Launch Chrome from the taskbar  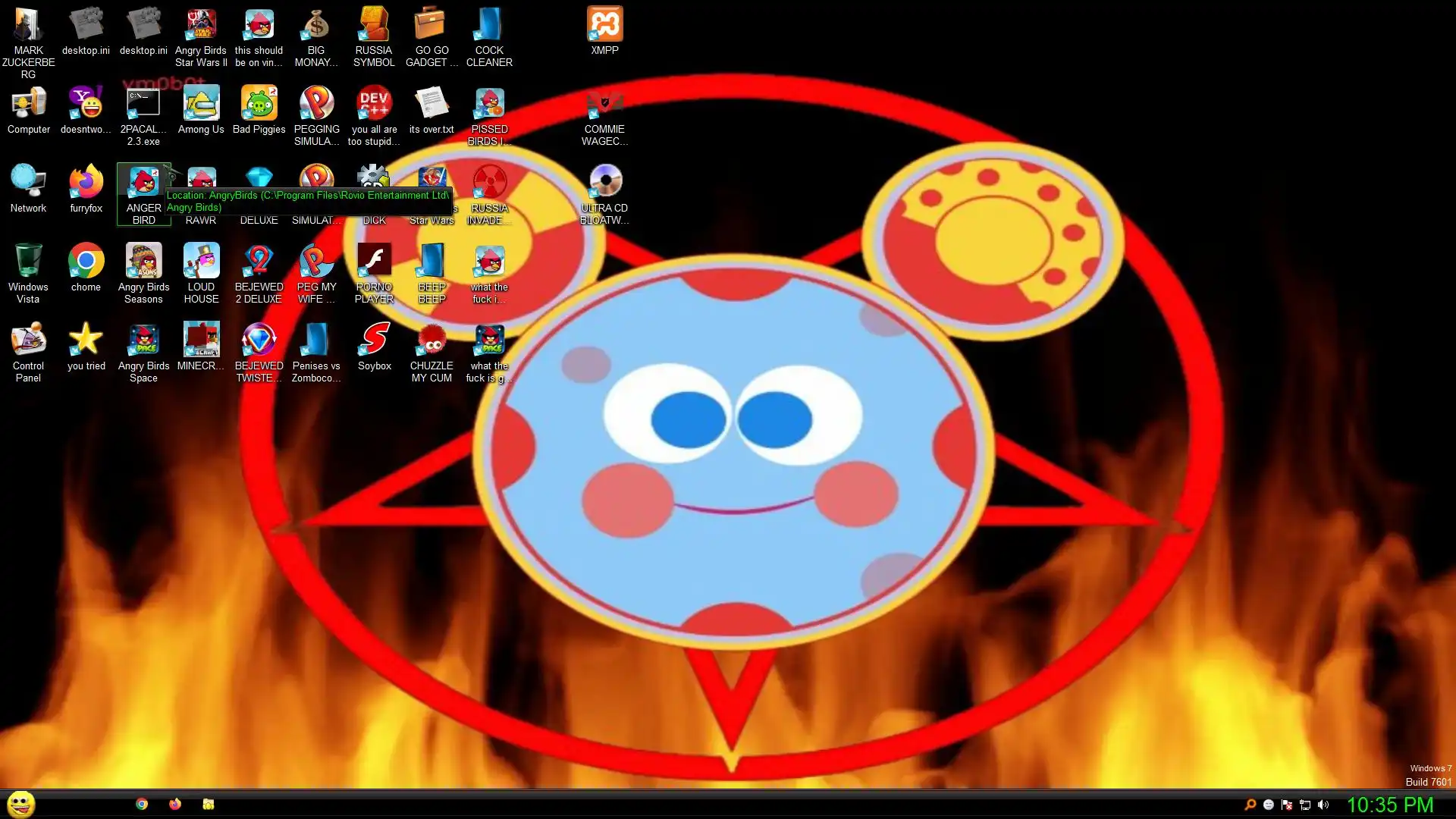tap(142, 804)
